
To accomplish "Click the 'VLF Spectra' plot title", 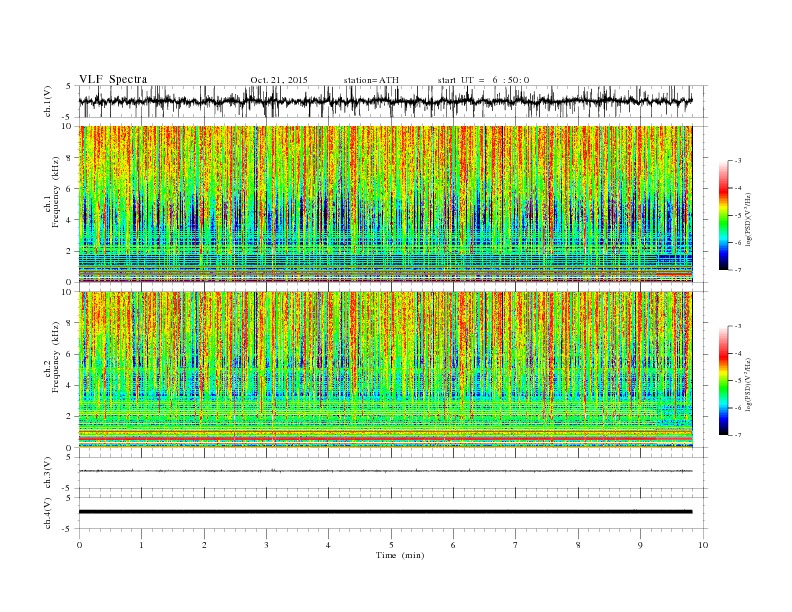I will coord(113,79).
